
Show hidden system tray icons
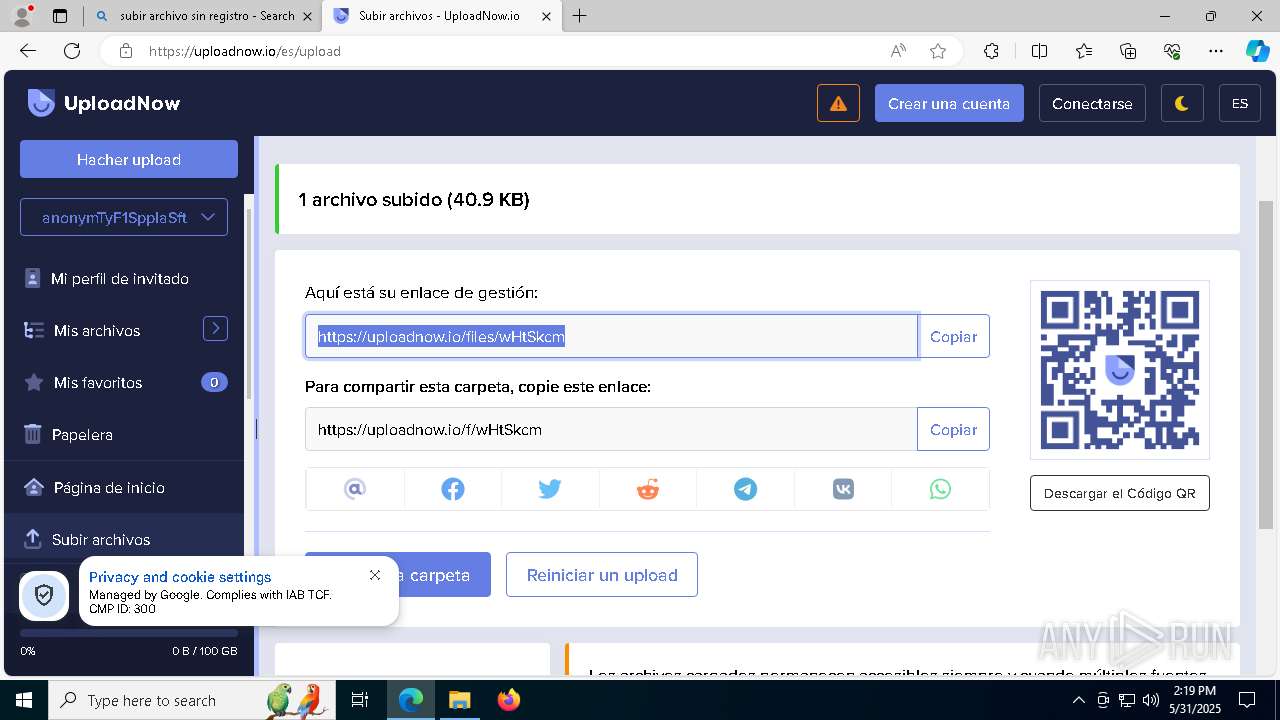1078,700
